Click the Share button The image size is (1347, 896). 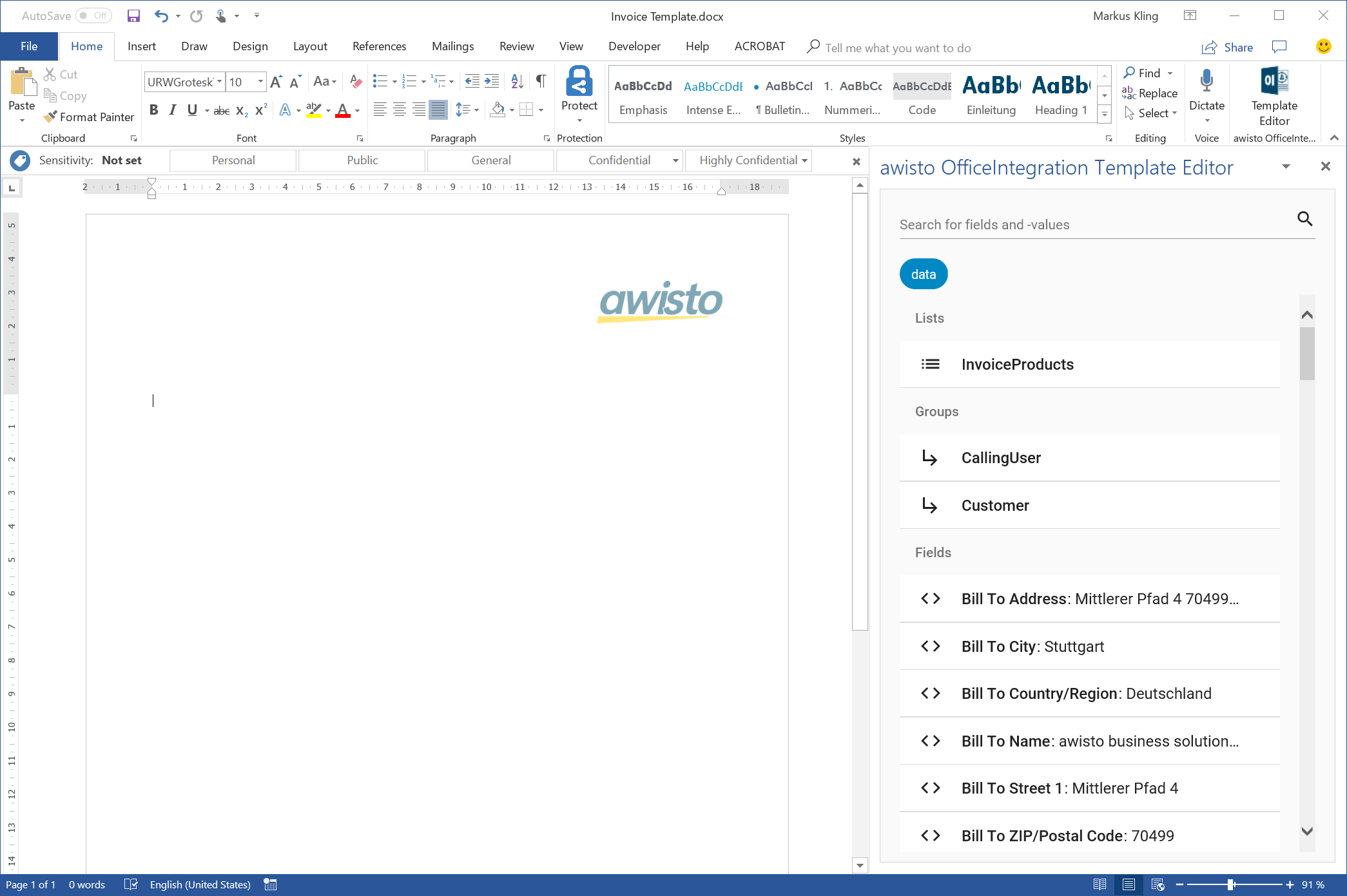(x=1228, y=47)
